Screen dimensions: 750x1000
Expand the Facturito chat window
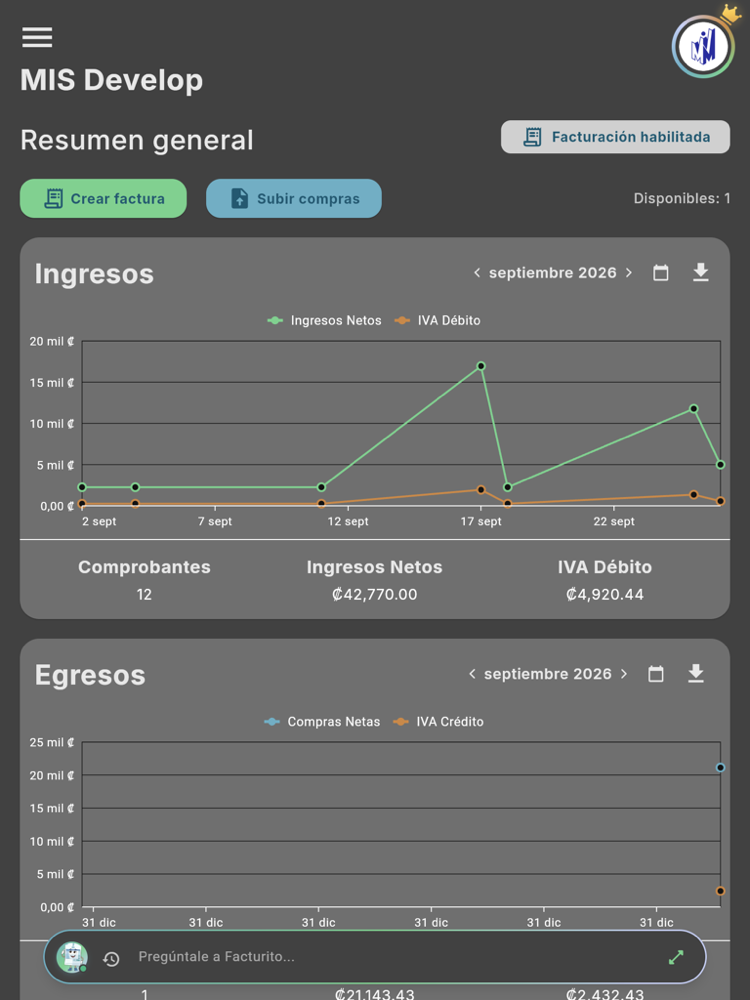(x=676, y=957)
